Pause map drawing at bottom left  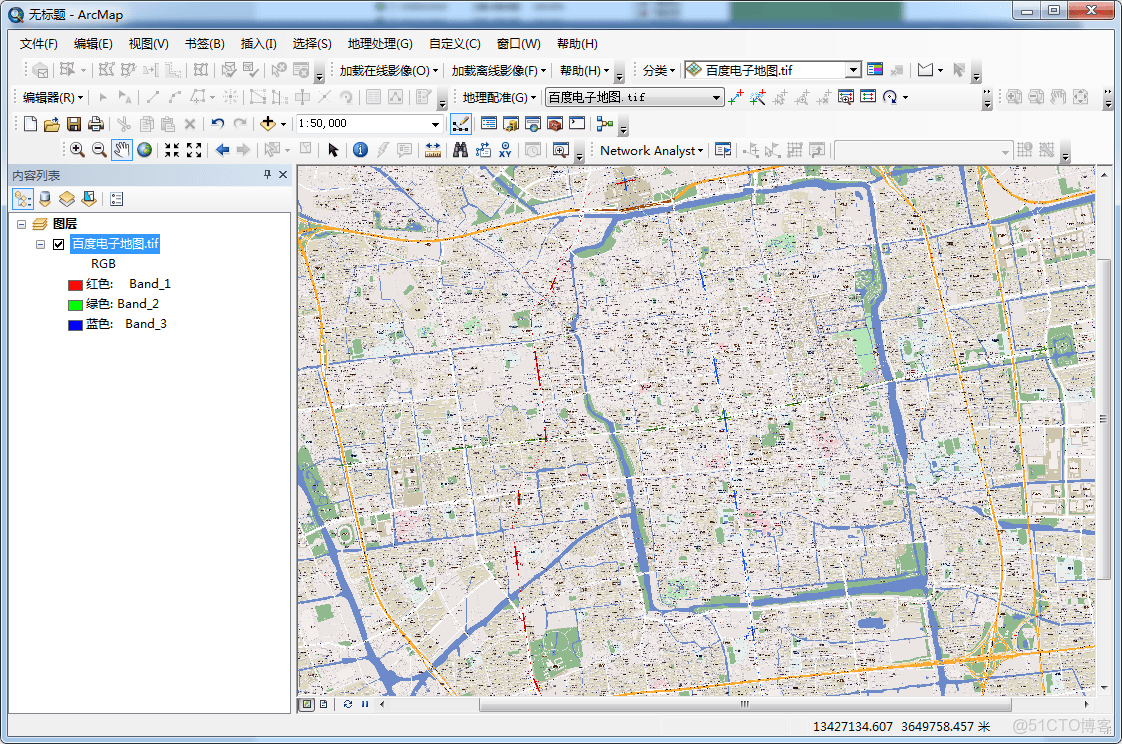(364, 703)
